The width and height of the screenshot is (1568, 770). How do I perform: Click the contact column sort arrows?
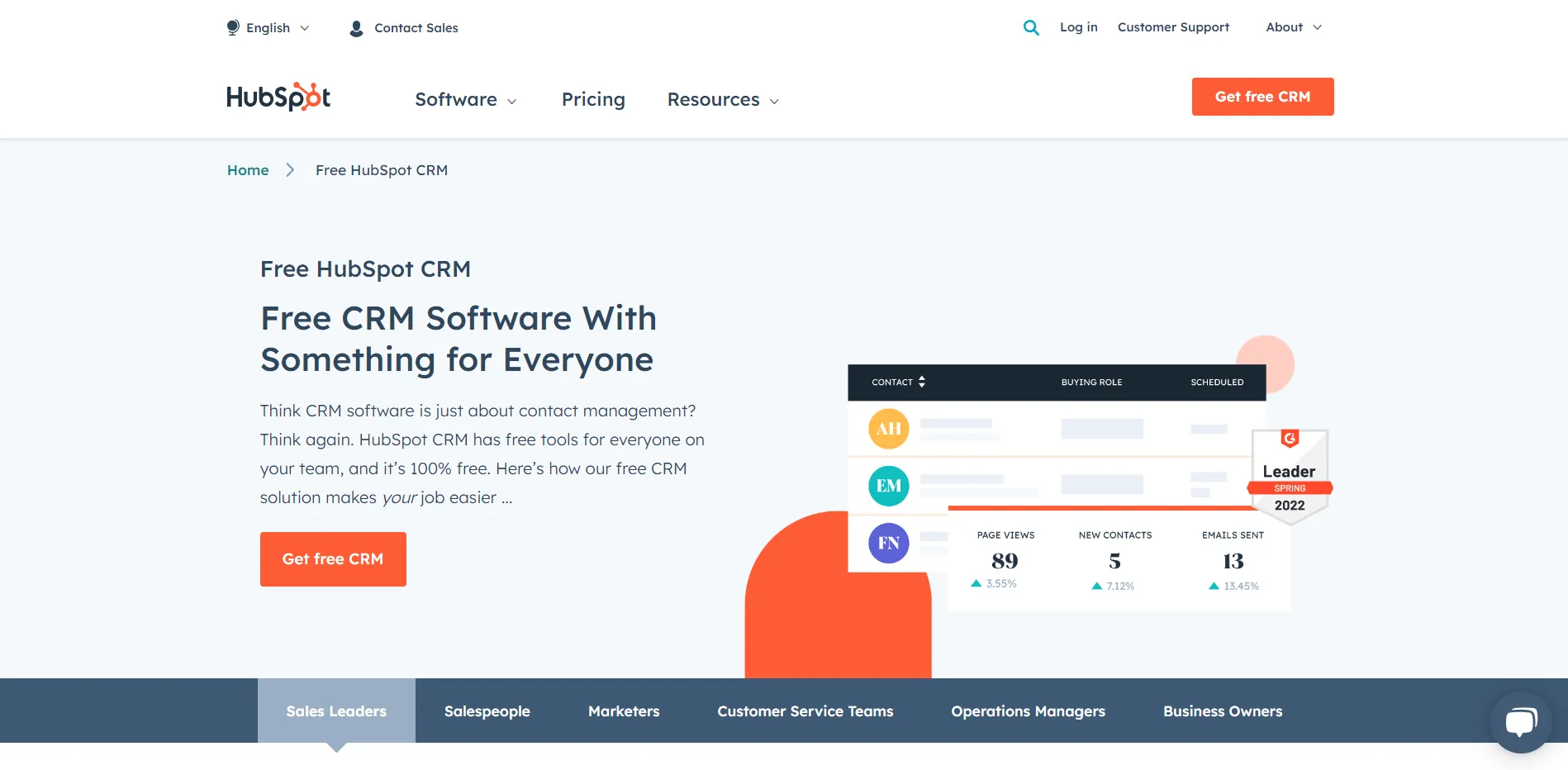click(922, 382)
